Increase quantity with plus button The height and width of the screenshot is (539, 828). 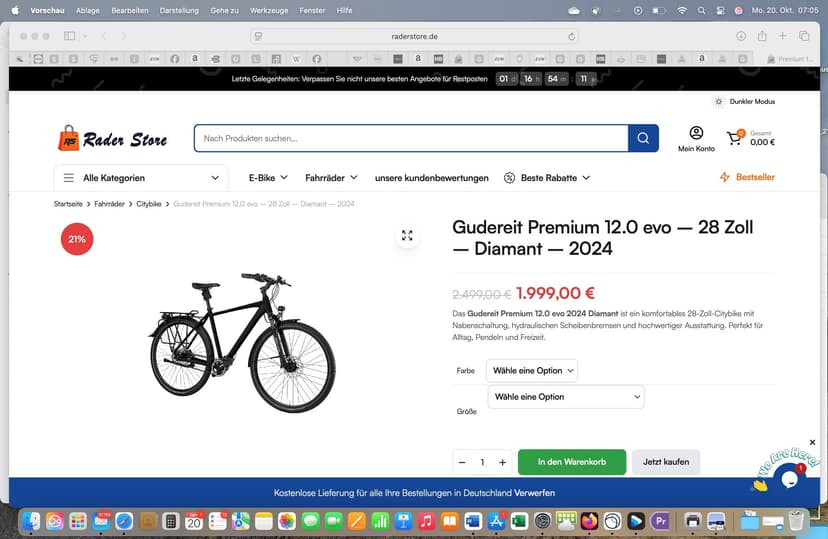tap(502, 462)
